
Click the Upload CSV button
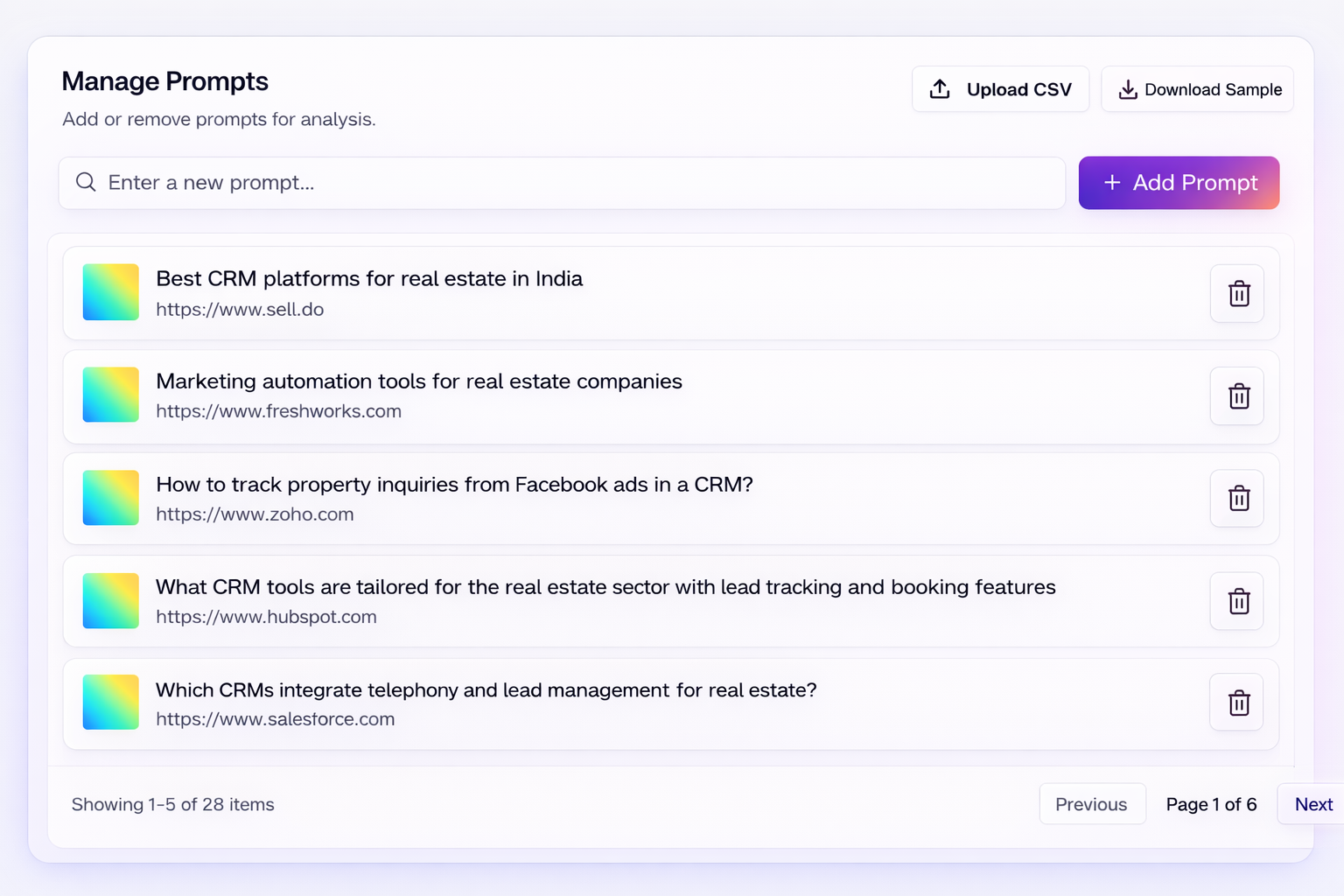[1000, 89]
